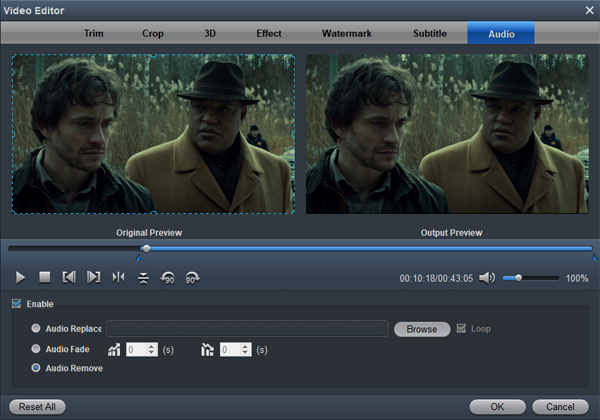600x420 pixels.
Task: Select the Audio Fade radio option
Action: [x=36, y=349]
